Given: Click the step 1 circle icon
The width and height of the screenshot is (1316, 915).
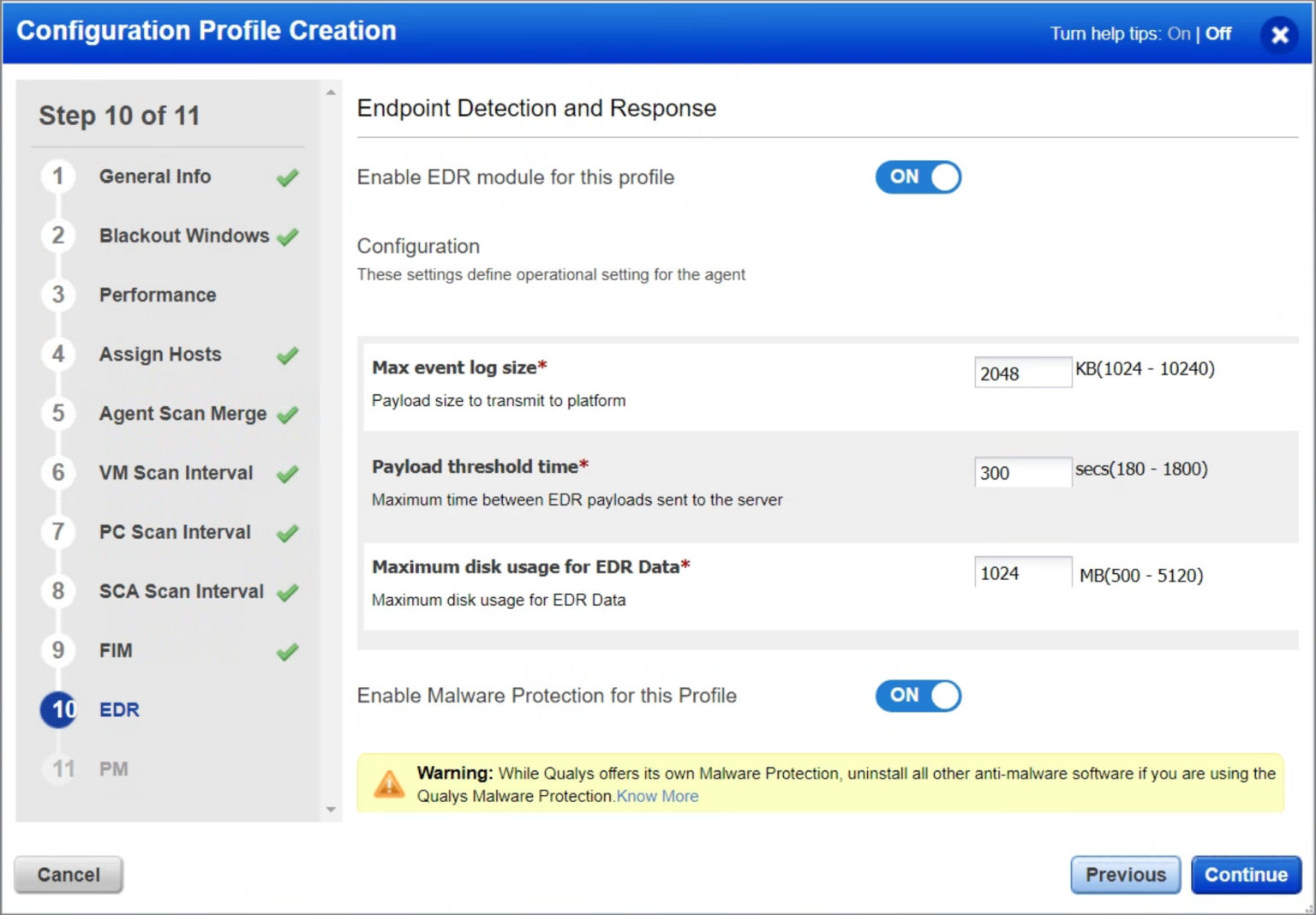Looking at the screenshot, I should coord(58,176).
